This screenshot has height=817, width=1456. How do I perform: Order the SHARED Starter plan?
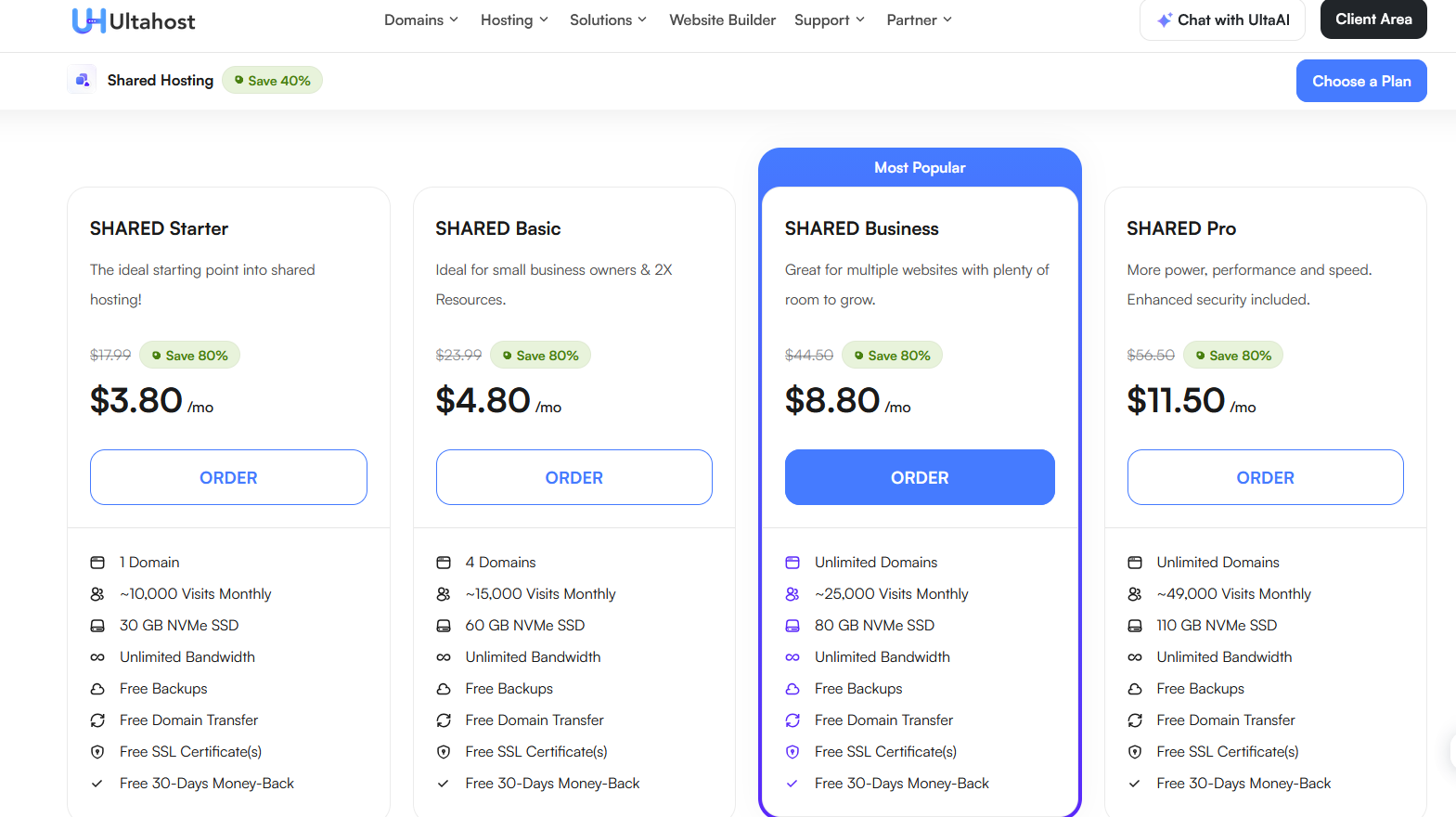click(228, 477)
